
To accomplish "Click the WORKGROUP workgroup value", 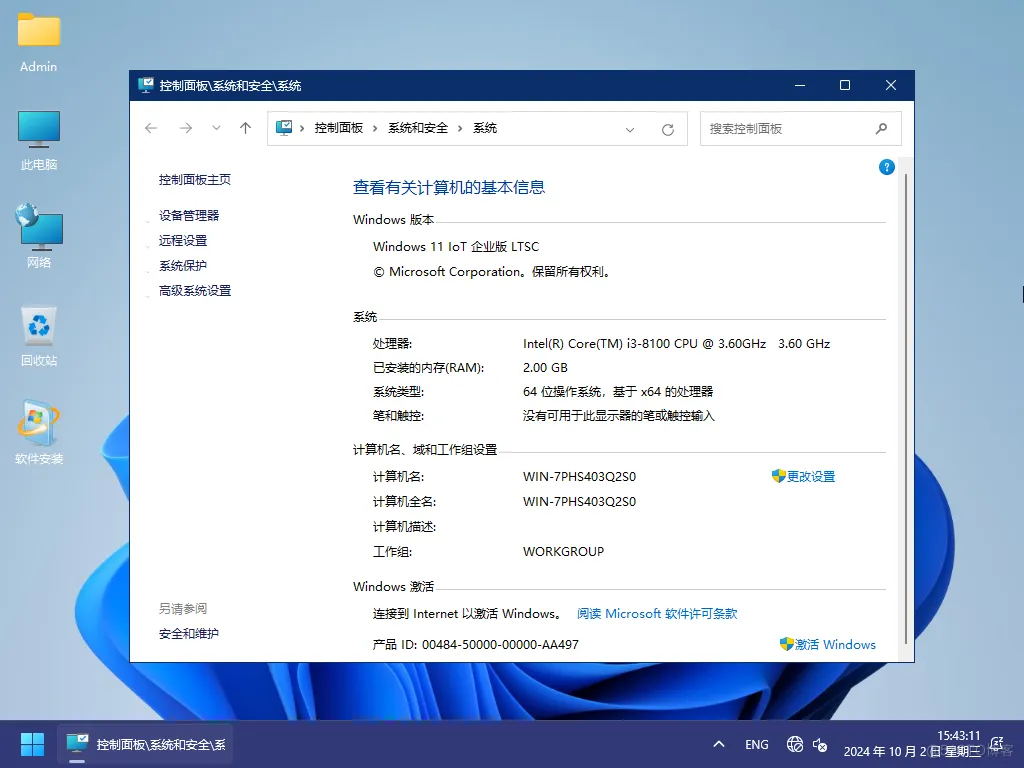I will tap(564, 552).
